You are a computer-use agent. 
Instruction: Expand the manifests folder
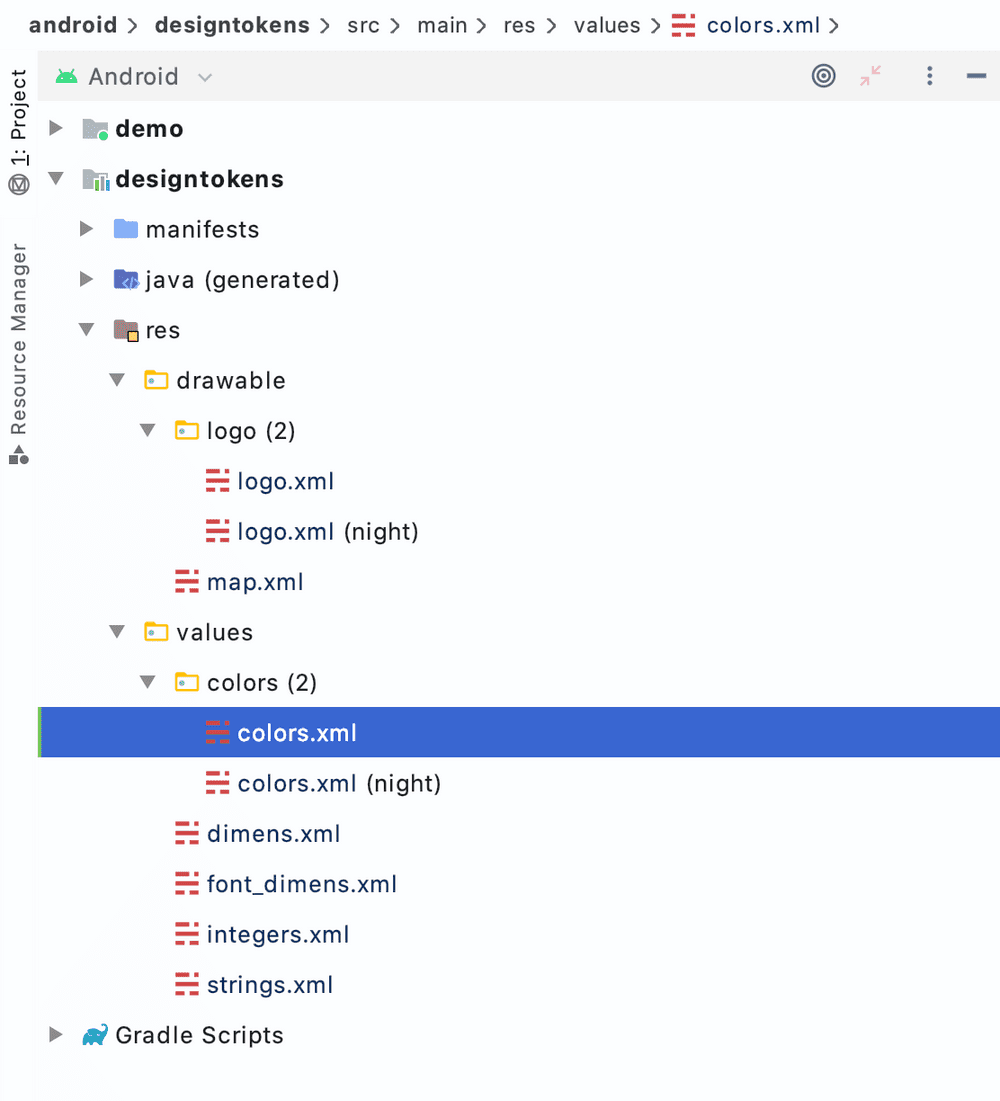(86, 228)
